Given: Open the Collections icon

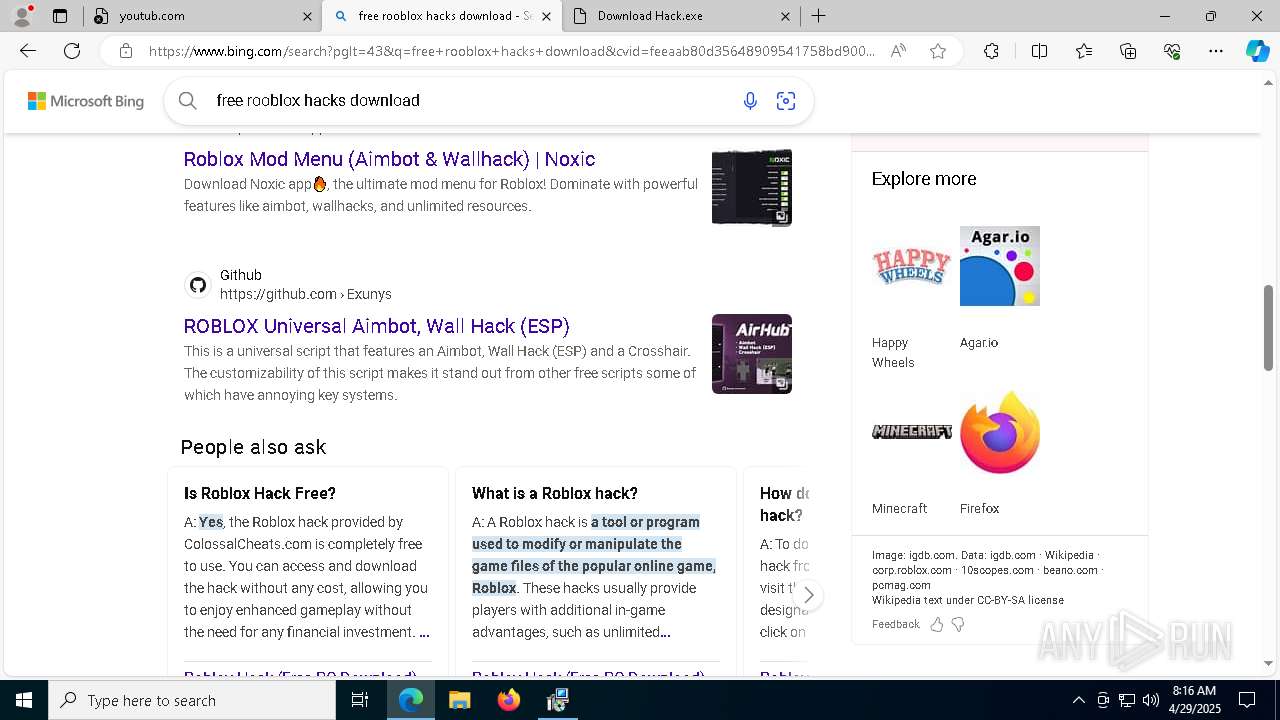Looking at the screenshot, I should point(1128,51).
